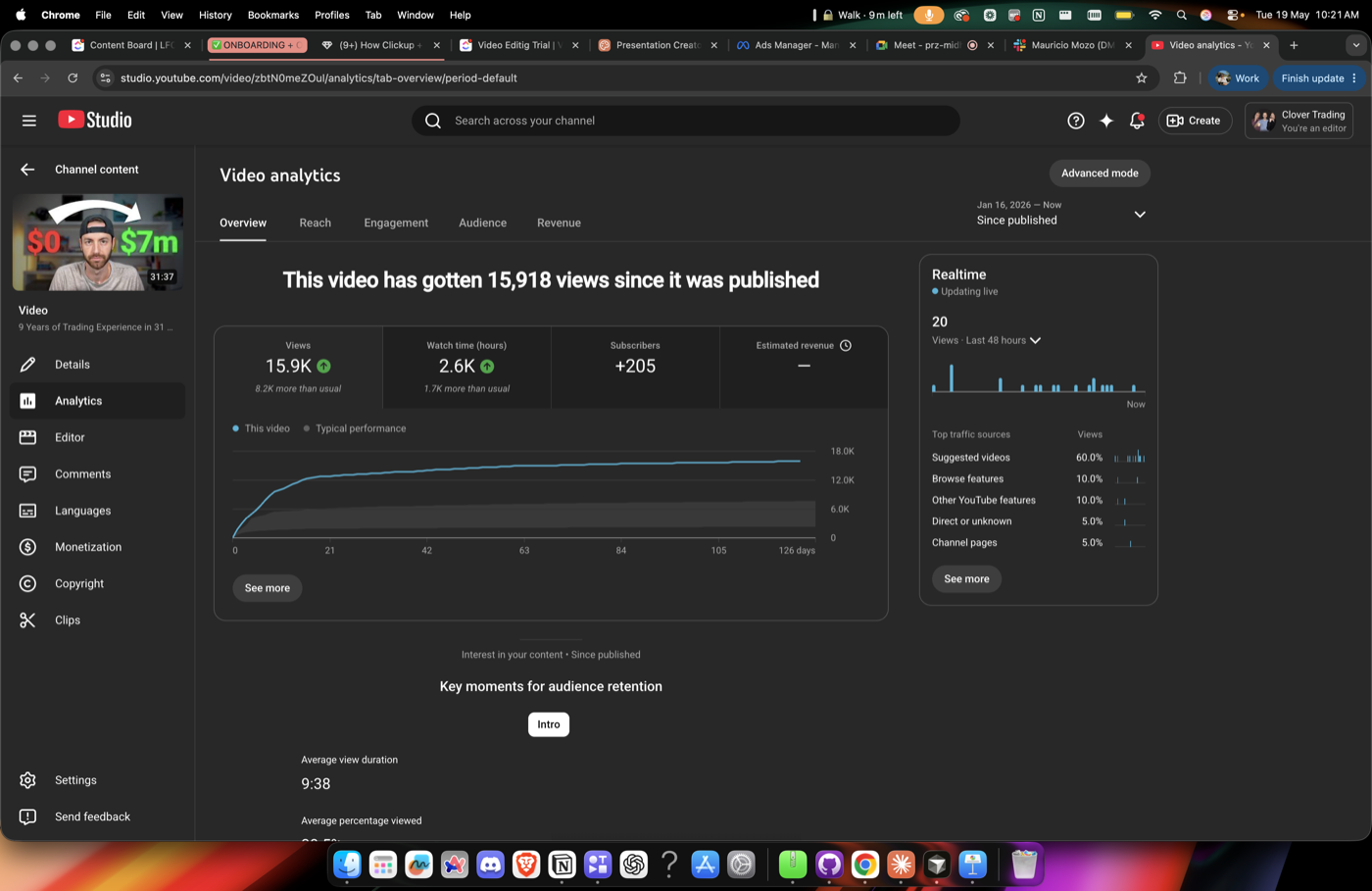Image resolution: width=1372 pixels, height=891 pixels.
Task: Reload the page in Chrome
Action: point(73,78)
